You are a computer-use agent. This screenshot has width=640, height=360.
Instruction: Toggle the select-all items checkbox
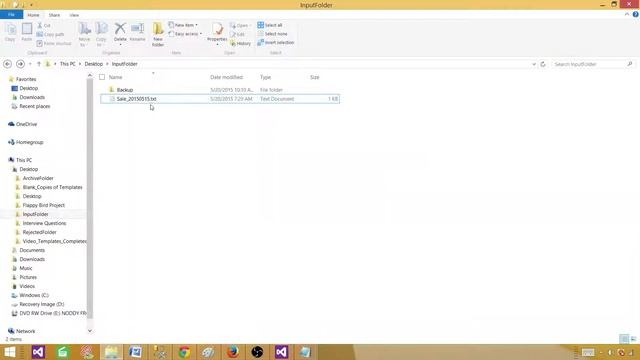102,77
